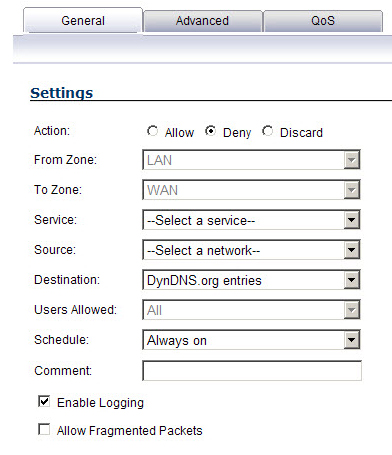The height and width of the screenshot is (455, 392).
Task: Enable Allow Fragmented Packets checkbox
Action: pos(44,429)
